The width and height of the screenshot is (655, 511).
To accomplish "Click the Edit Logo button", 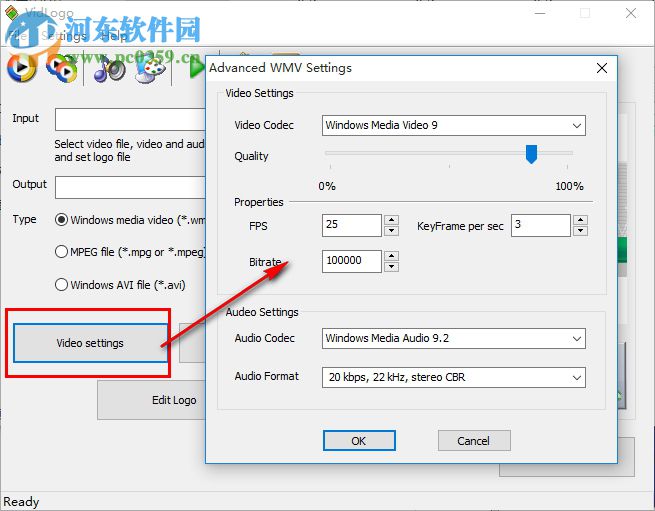I will click(x=151, y=400).
